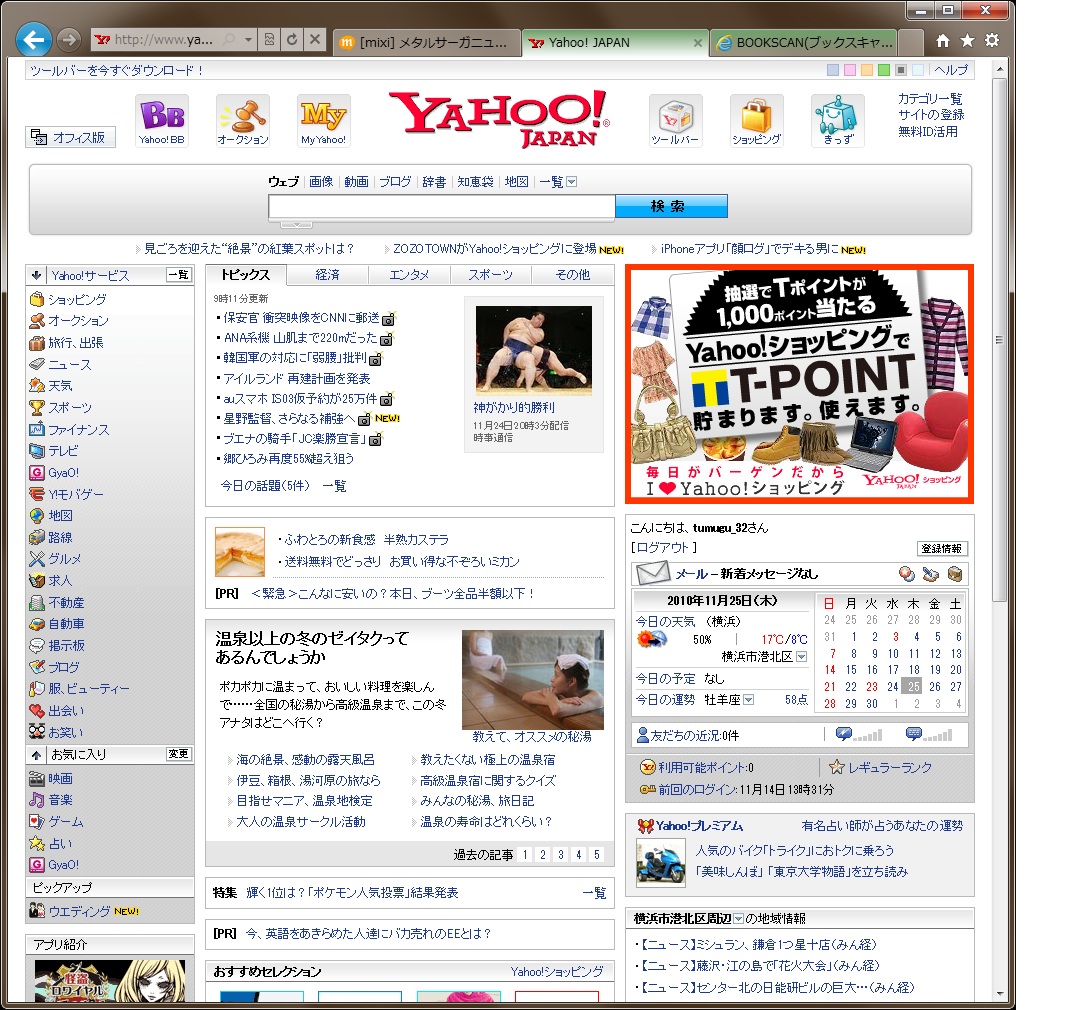Select the エンタメ topics tab
The width and height of the screenshot is (1072, 1010).
[x=409, y=275]
